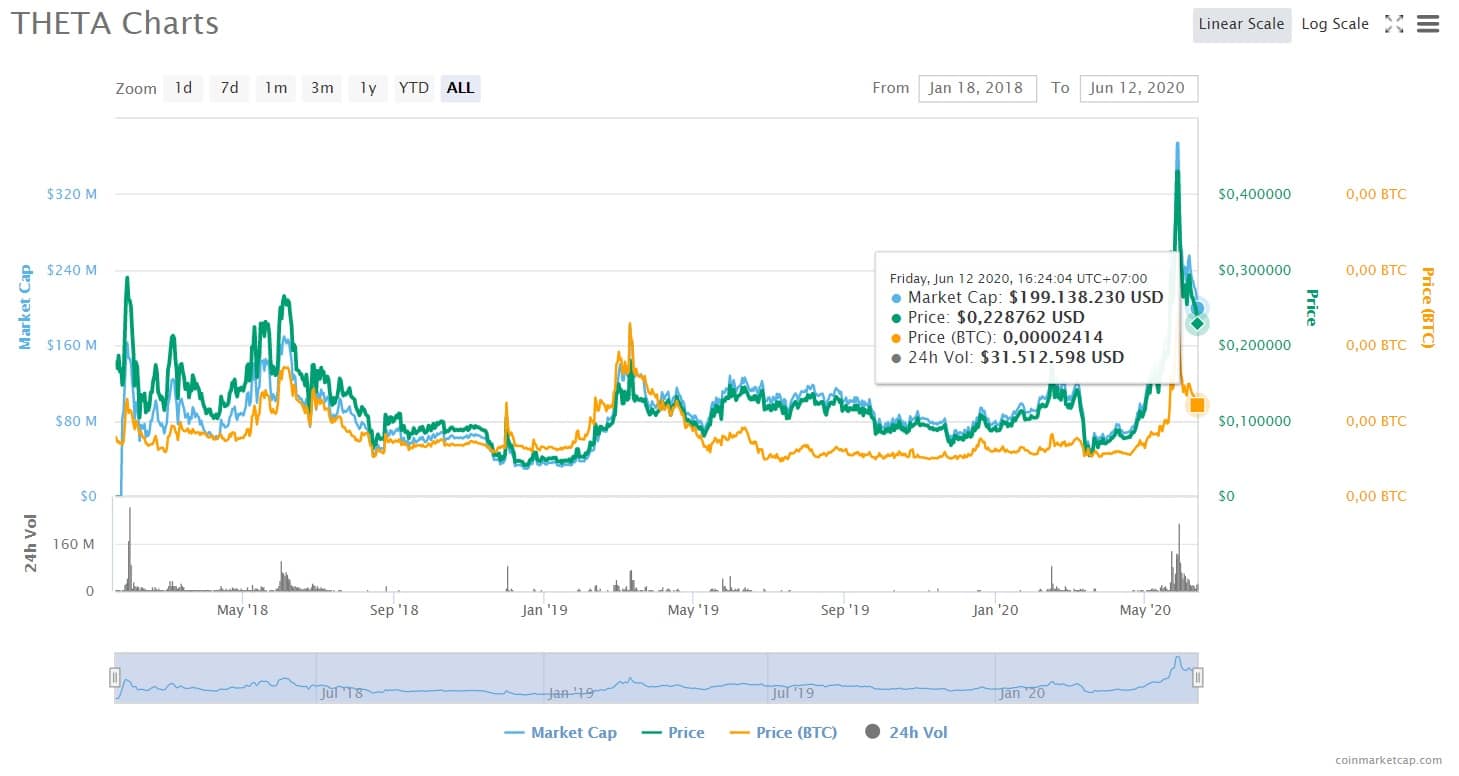This screenshot has height=776, width=1459.
Task: Select the YTD zoom range
Action: click(x=414, y=88)
